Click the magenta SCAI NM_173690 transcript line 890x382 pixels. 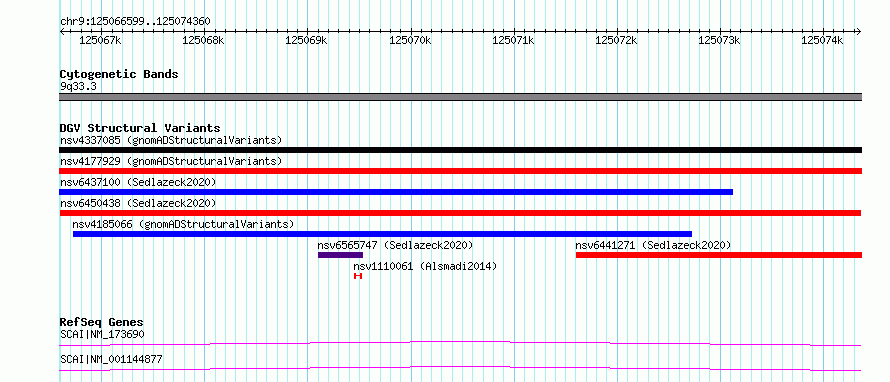click(x=460, y=343)
